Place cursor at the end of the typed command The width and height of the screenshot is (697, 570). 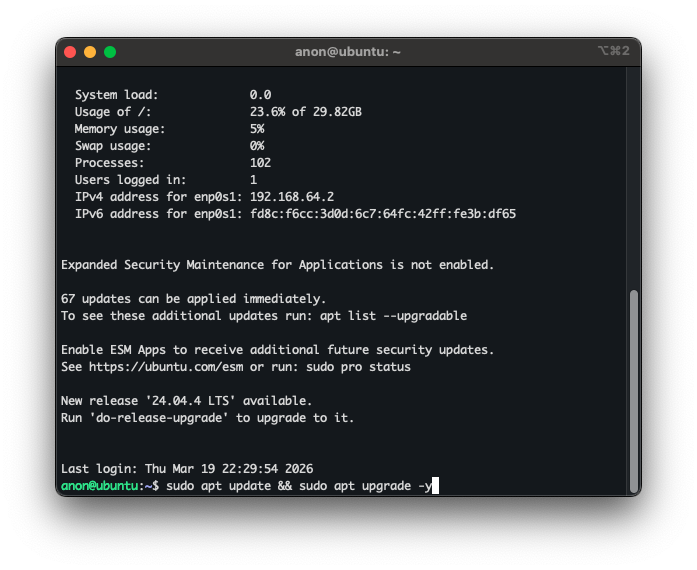pos(436,486)
